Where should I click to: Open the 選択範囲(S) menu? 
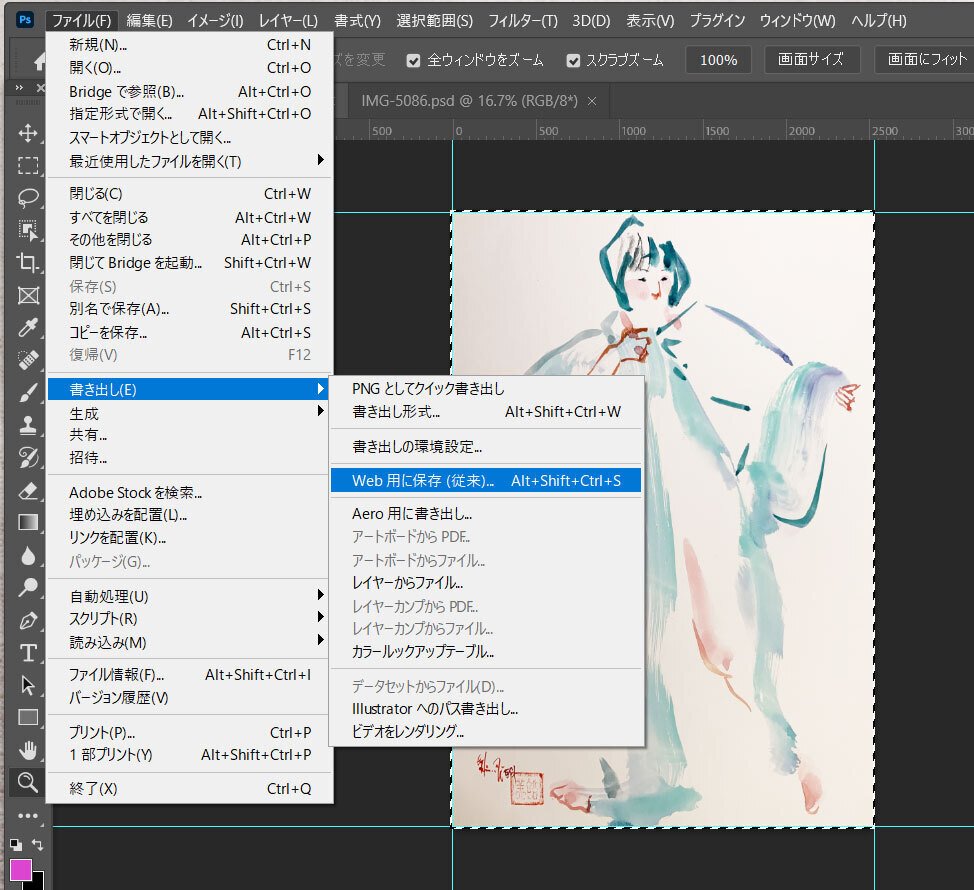click(435, 20)
